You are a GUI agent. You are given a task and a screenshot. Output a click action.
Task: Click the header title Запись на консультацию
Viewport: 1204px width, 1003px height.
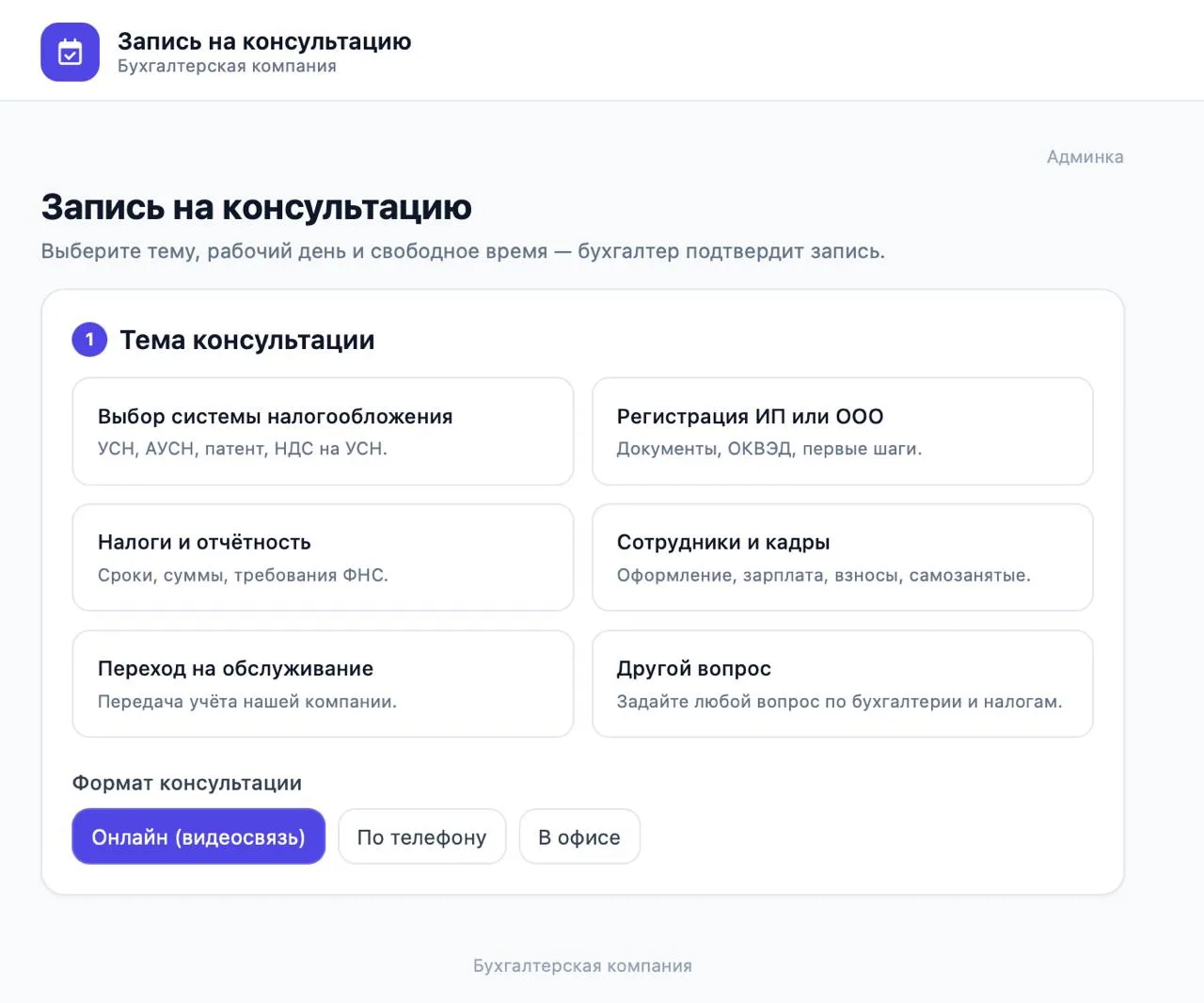click(x=264, y=41)
